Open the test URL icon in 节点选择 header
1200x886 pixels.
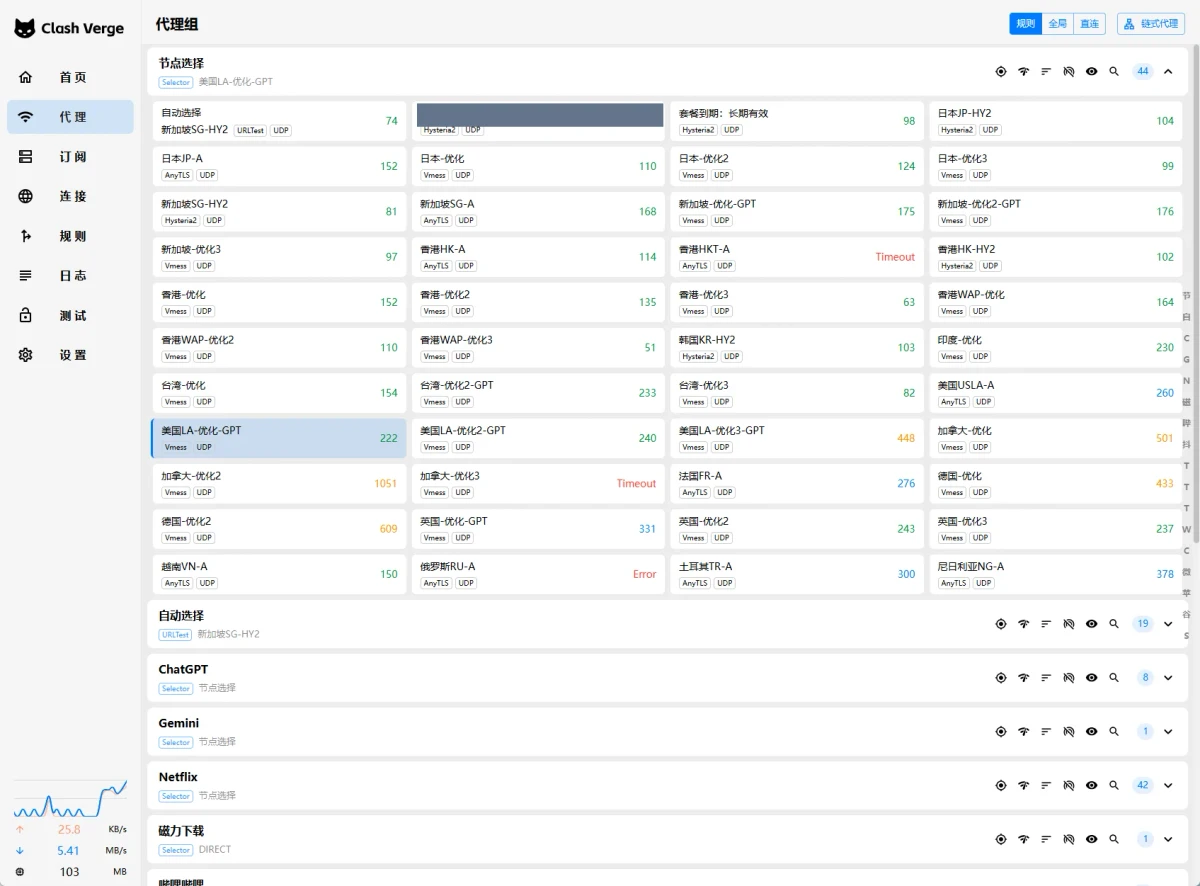pyautogui.click(x=1069, y=71)
